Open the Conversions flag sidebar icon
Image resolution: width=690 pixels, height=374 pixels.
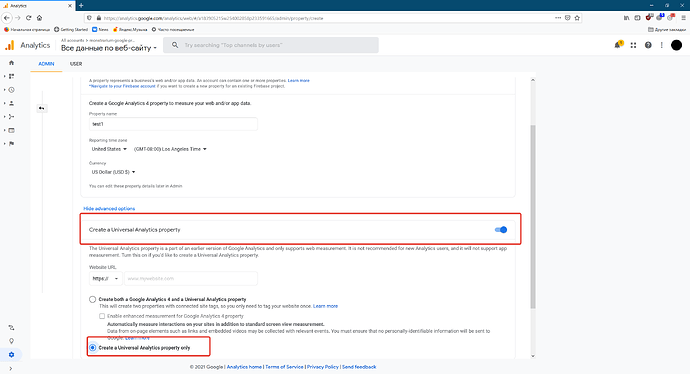point(11,143)
